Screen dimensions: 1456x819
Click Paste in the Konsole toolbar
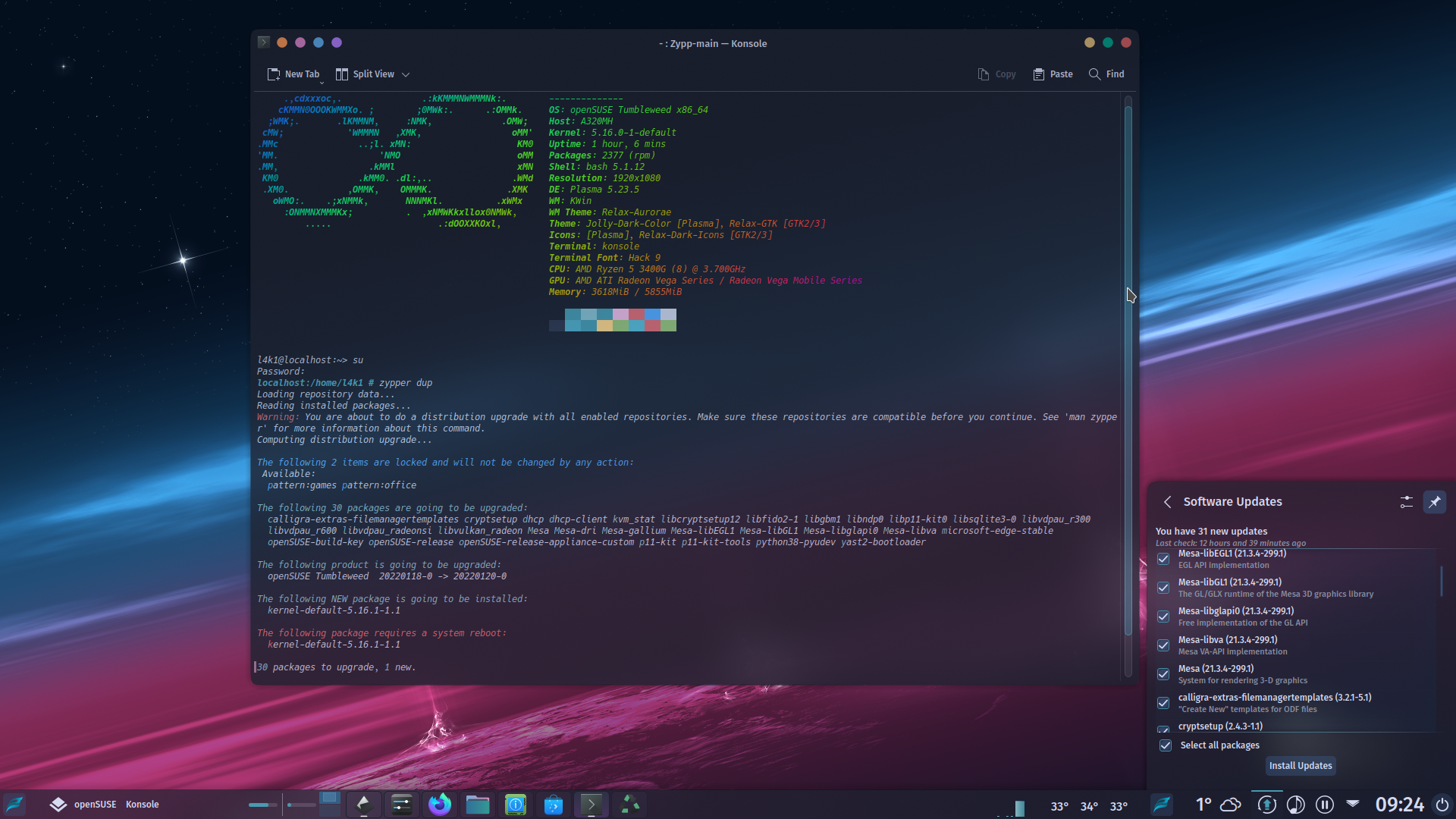coord(1053,74)
